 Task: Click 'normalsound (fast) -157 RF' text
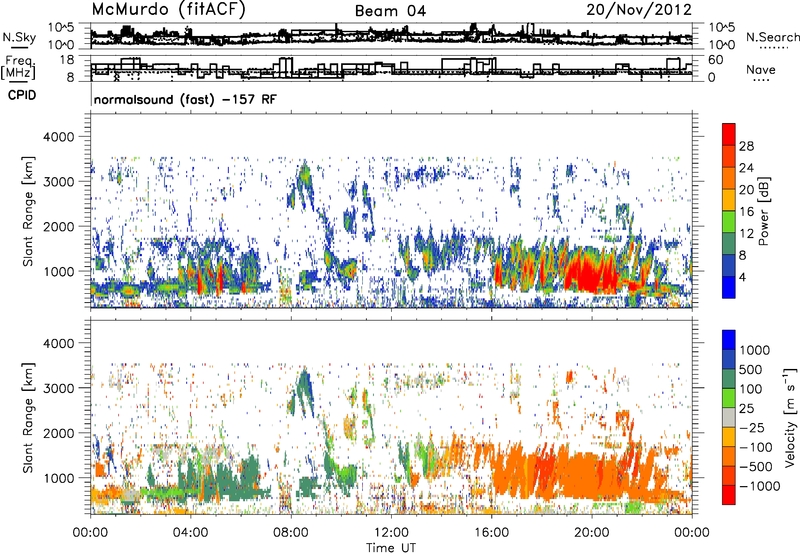coord(185,99)
